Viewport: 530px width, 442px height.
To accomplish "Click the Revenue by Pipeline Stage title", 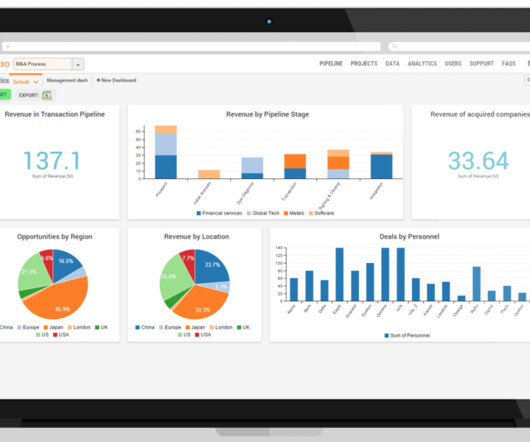I will coord(267,115).
